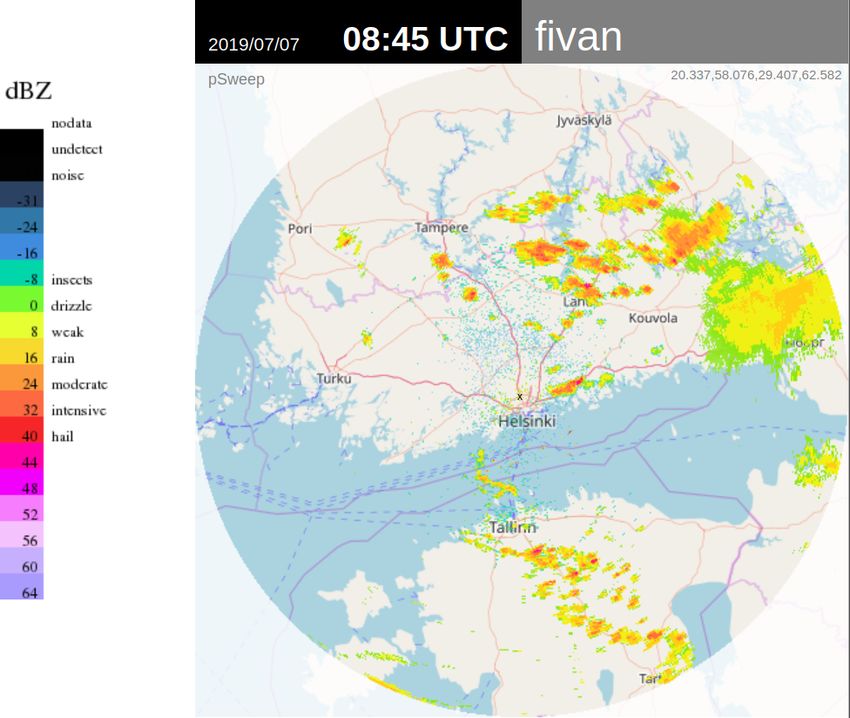Click the 'fivan' radar site name
This screenshot has width=850, height=718.
coord(578,36)
